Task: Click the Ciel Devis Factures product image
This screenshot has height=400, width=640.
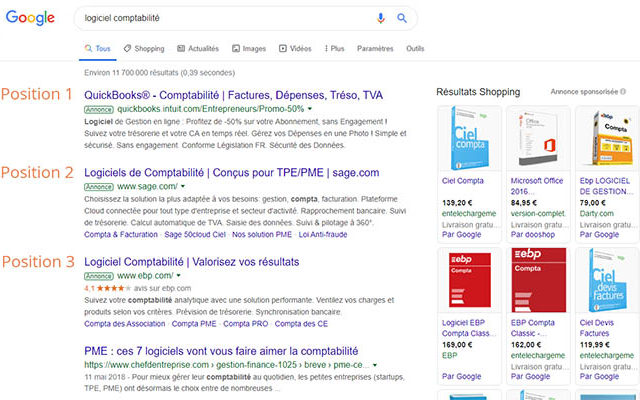Action: coord(607,280)
